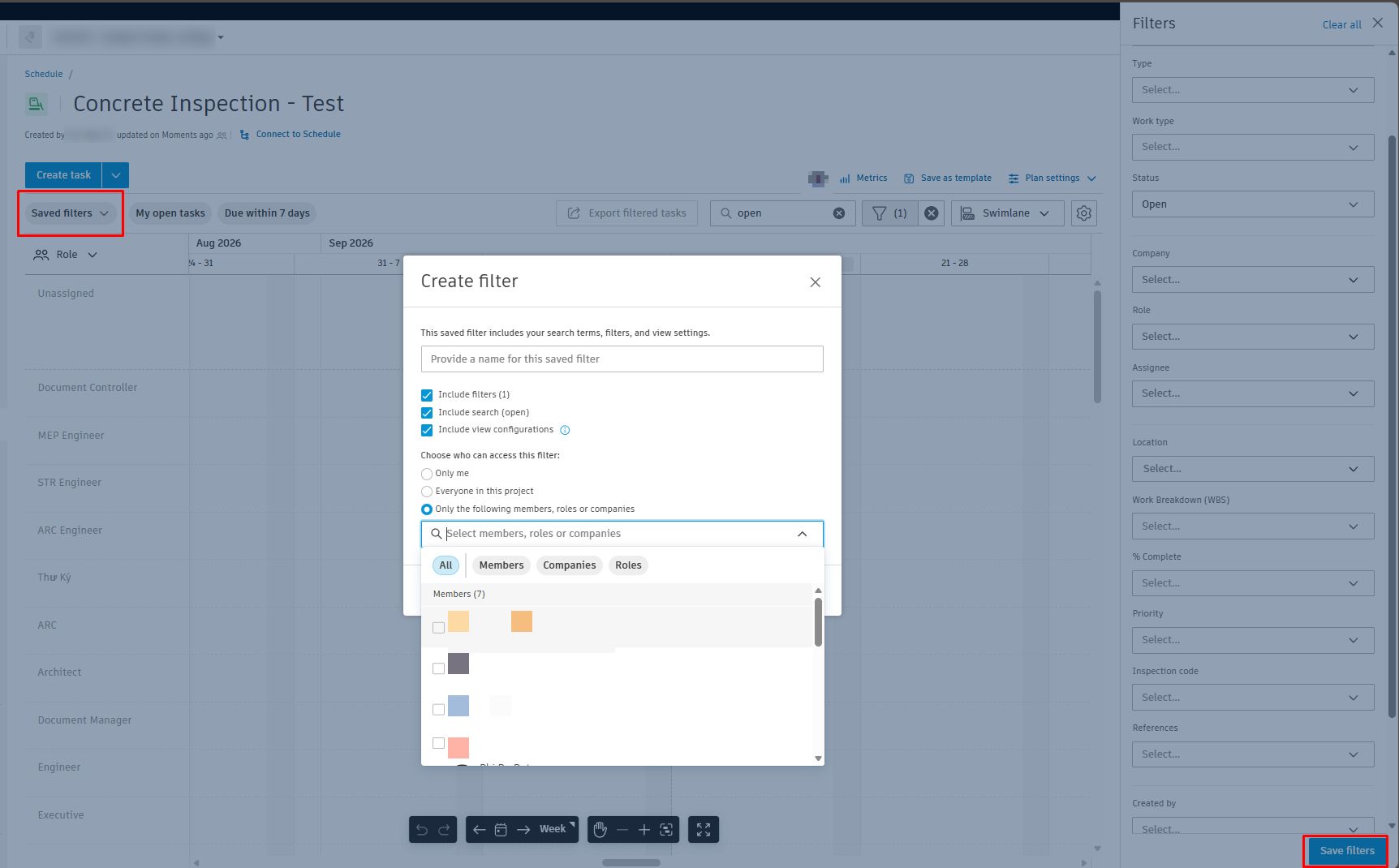This screenshot has width=1399, height=868.
Task: Switch to the Members tab
Action: coord(501,565)
